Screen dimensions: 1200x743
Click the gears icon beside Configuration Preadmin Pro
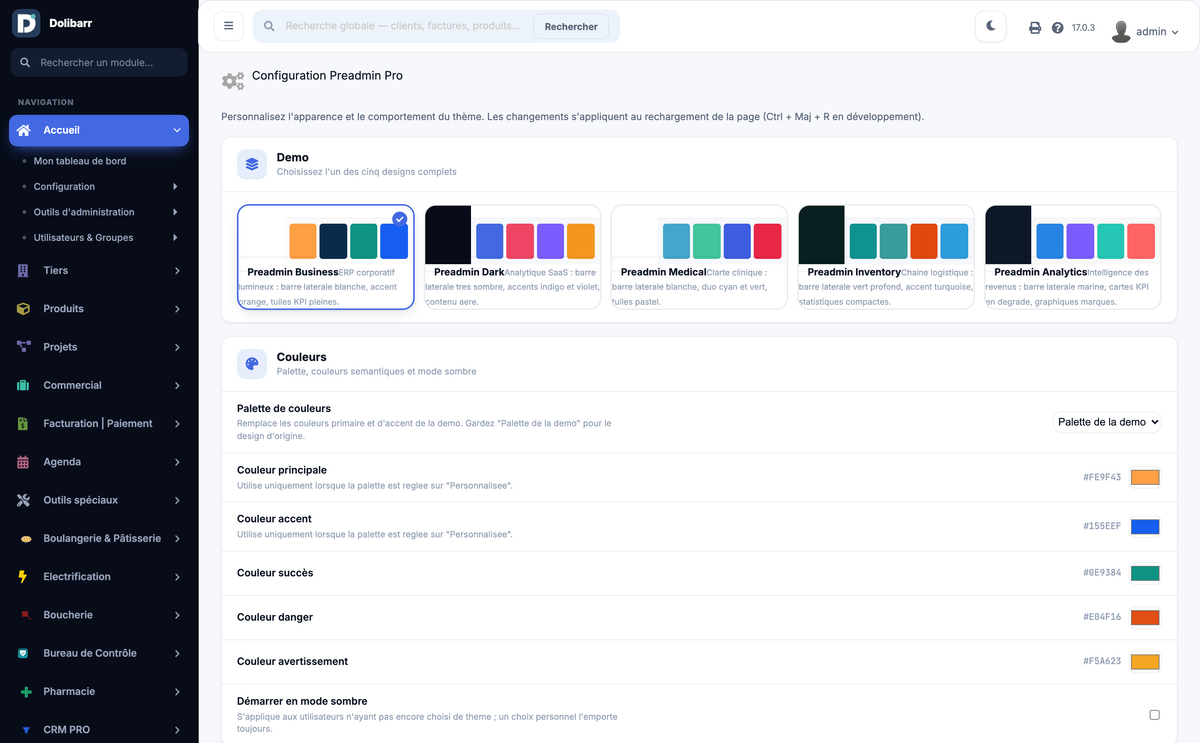[x=233, y=81]
